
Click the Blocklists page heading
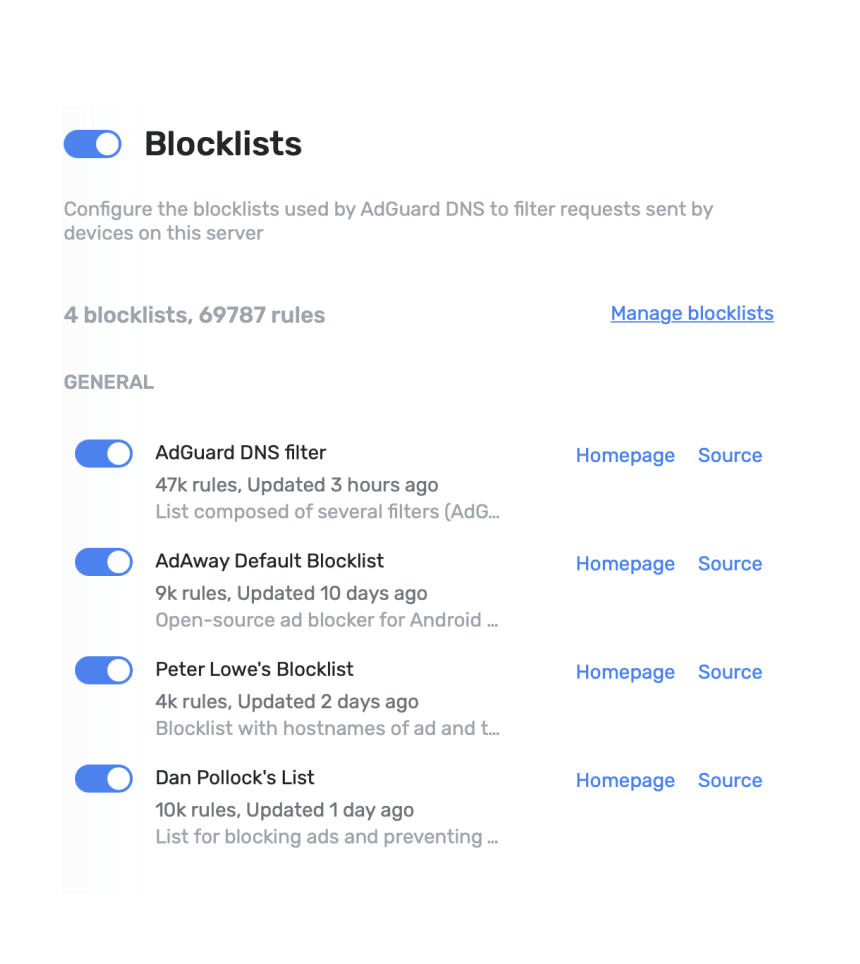click(223, 144)
